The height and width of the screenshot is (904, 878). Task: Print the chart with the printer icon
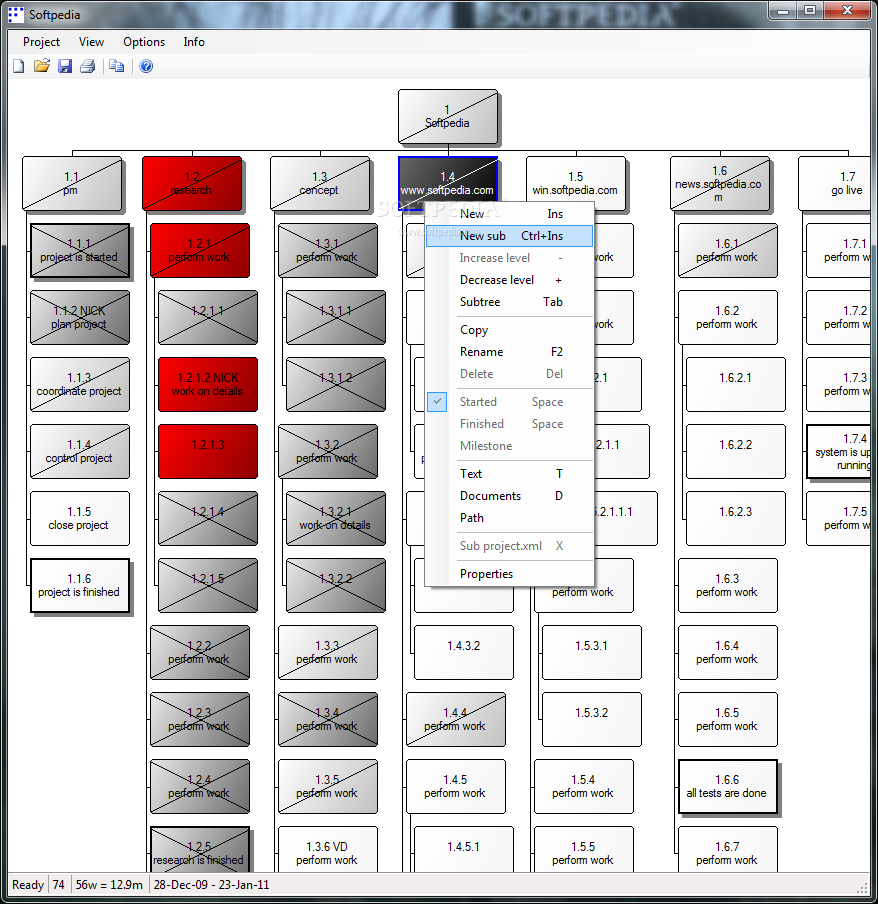(88, 66)
